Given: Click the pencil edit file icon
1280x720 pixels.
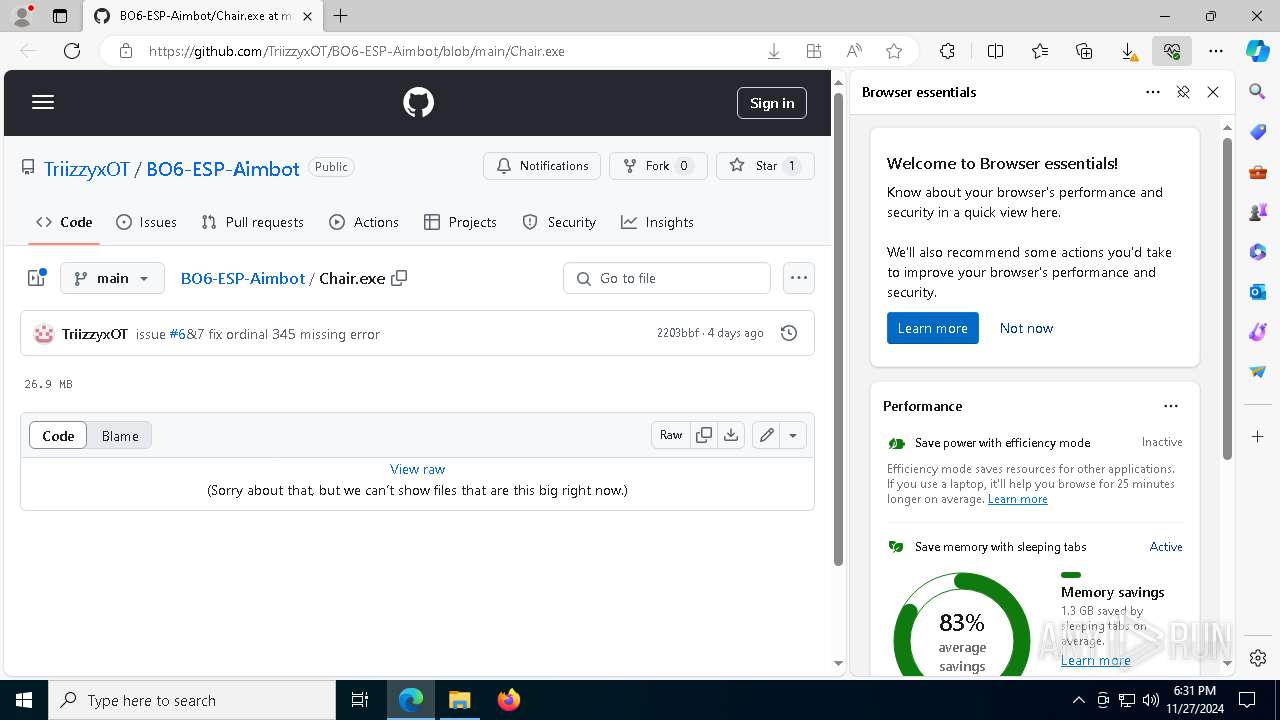Looking at the screenshot, I should click(766, 435).
